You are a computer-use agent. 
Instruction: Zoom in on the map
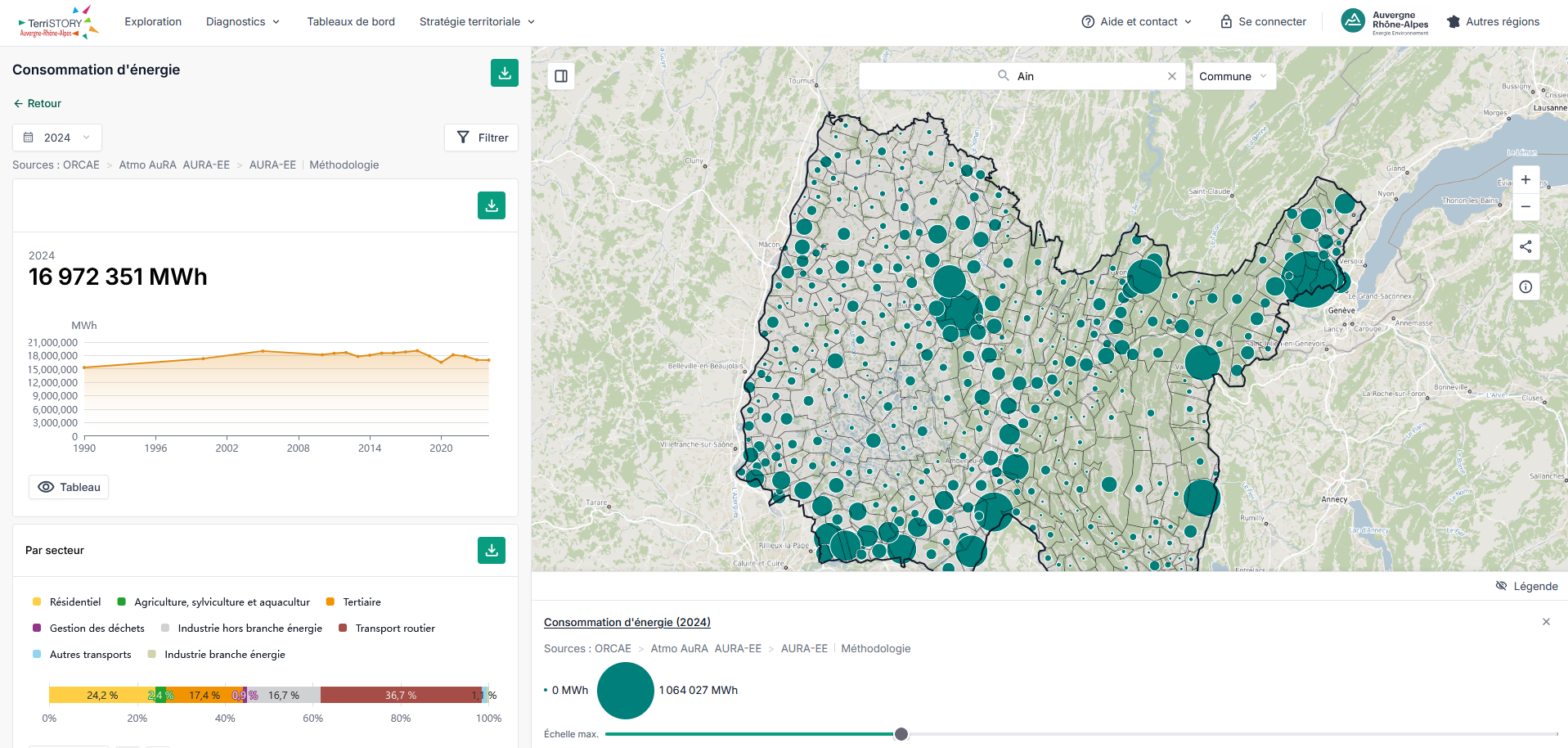(1525, 180)
